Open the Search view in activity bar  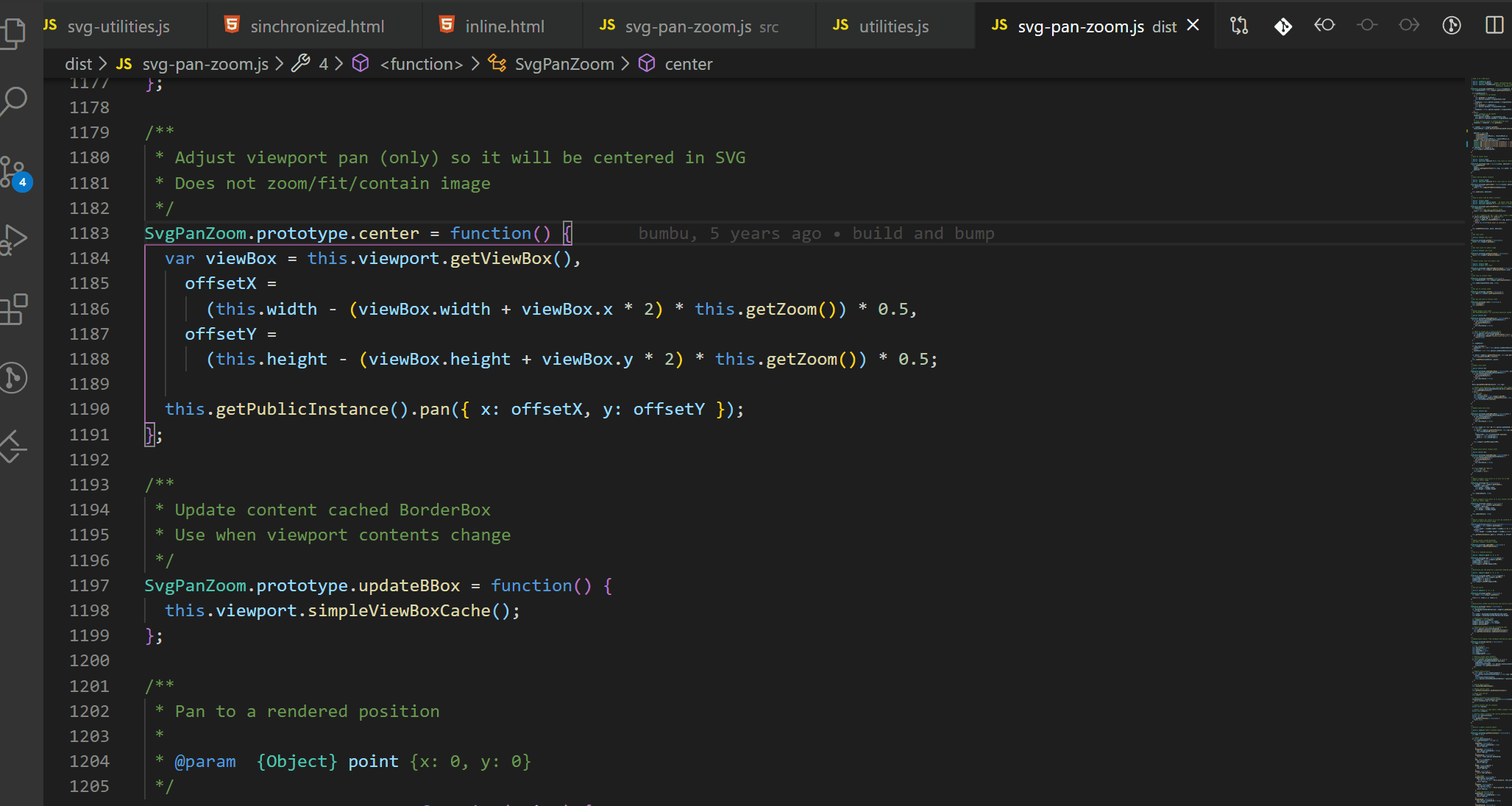point(15,101)
